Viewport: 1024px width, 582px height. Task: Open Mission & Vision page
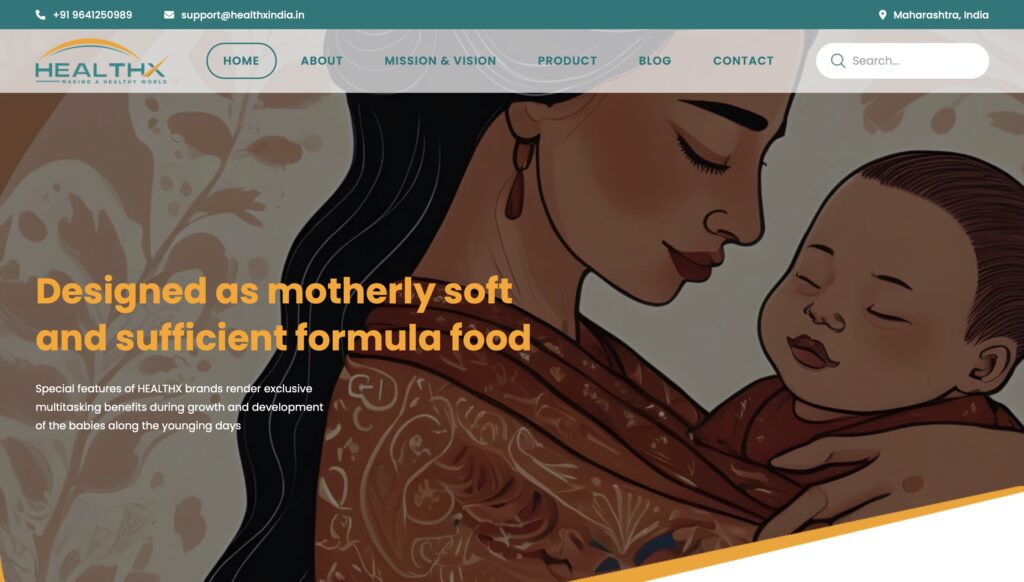(440, 61)
